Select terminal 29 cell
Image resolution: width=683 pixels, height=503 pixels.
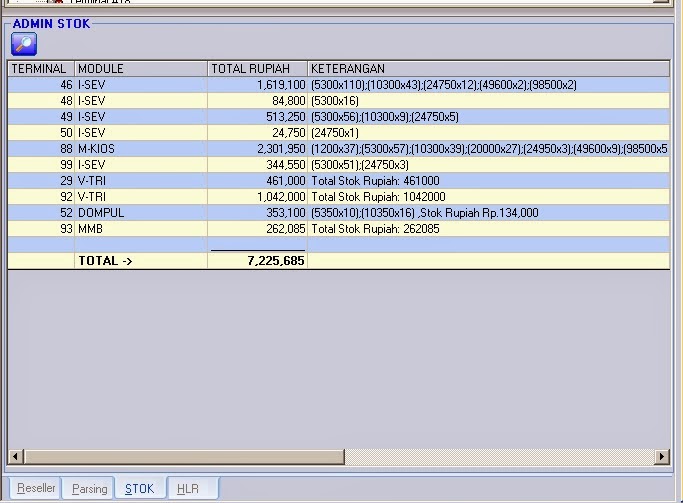click(41, 181)
